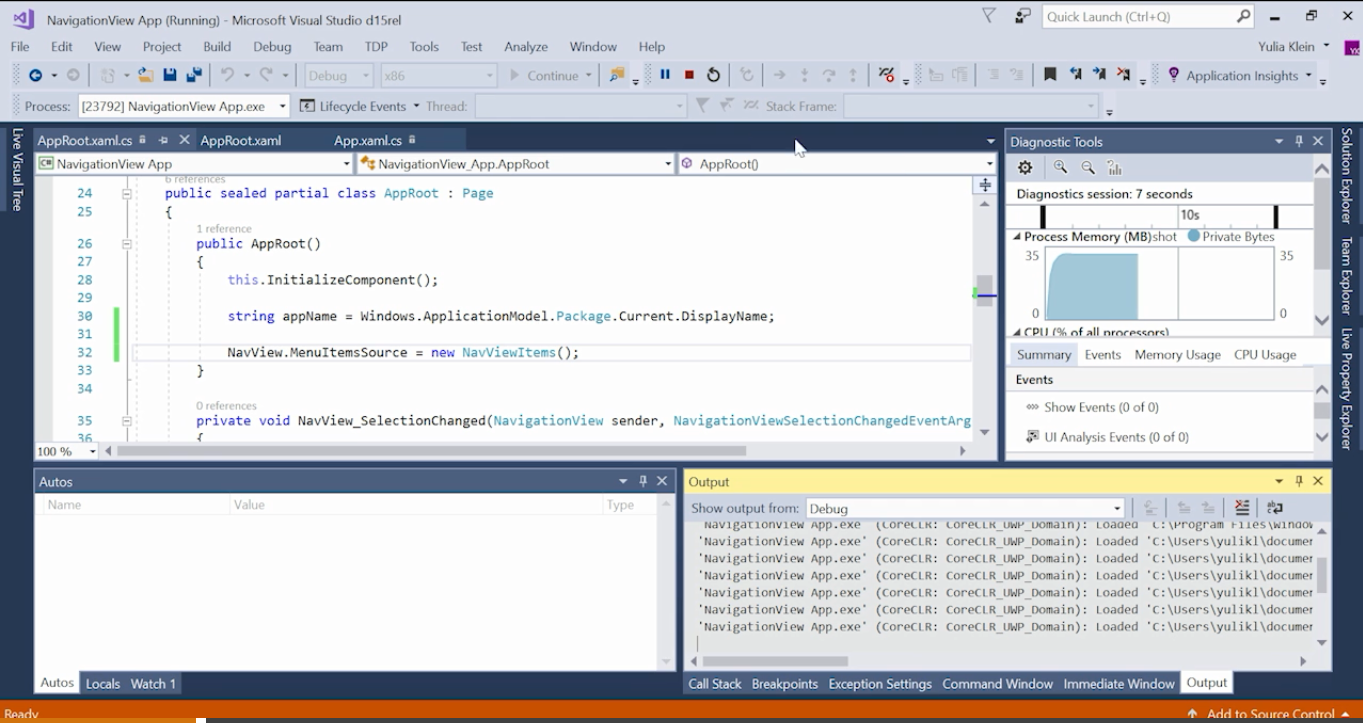Click the IntelliTrace events toolbar icon
Viewport: 1363px width, 723px height.
(x=886, y=75)
